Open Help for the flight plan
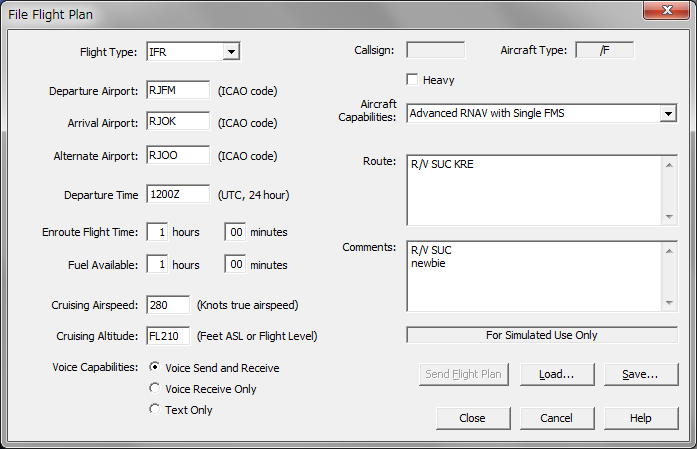 640,418
